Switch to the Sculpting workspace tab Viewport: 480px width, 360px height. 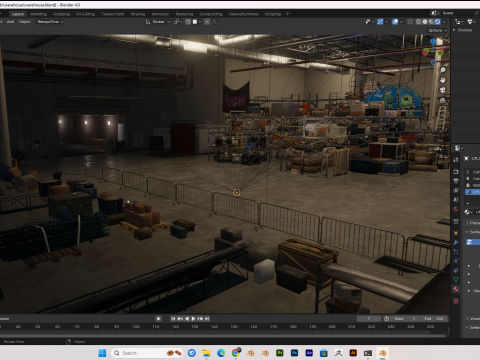click(61, 14)
